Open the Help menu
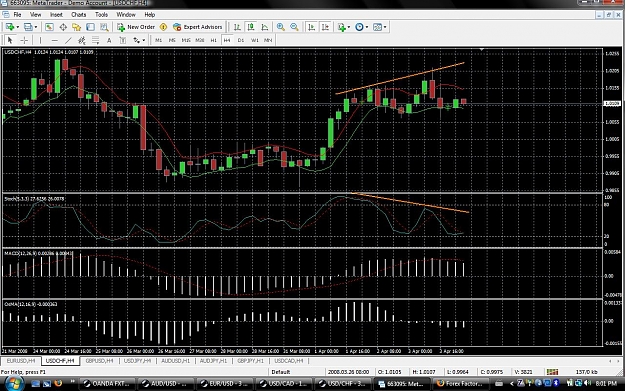625x391 pixels. (x=149, y=14)
